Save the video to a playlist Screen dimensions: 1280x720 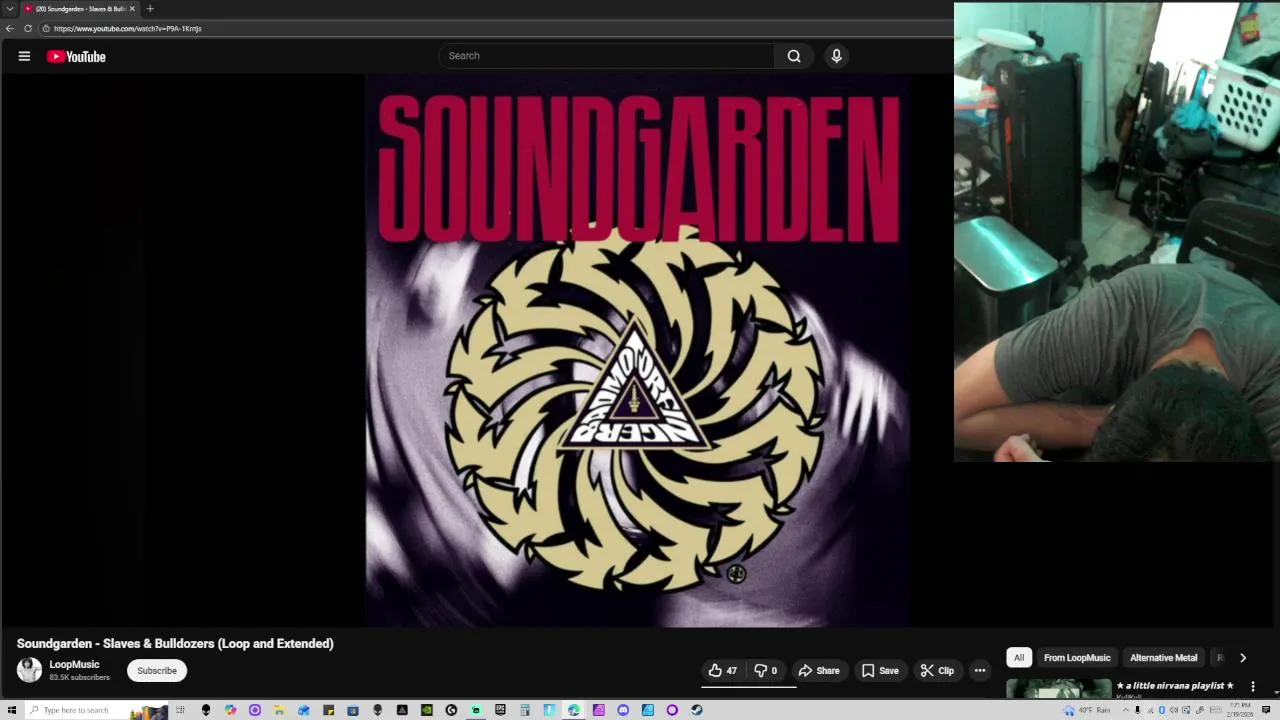click(x=880, y=670)
